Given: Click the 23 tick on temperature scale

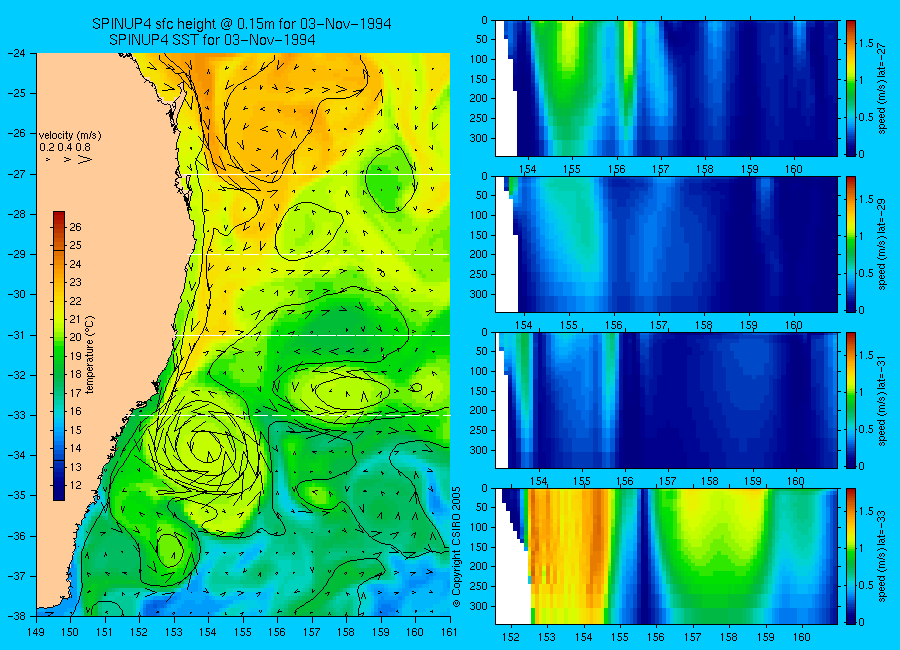Looking at the screenshot, I should click(75, 282).
